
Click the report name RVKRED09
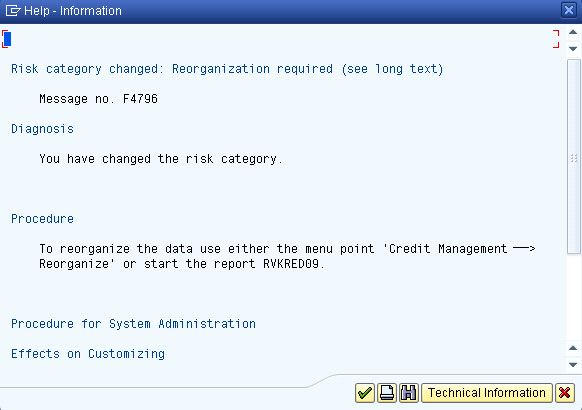click(x=291, y=264)
